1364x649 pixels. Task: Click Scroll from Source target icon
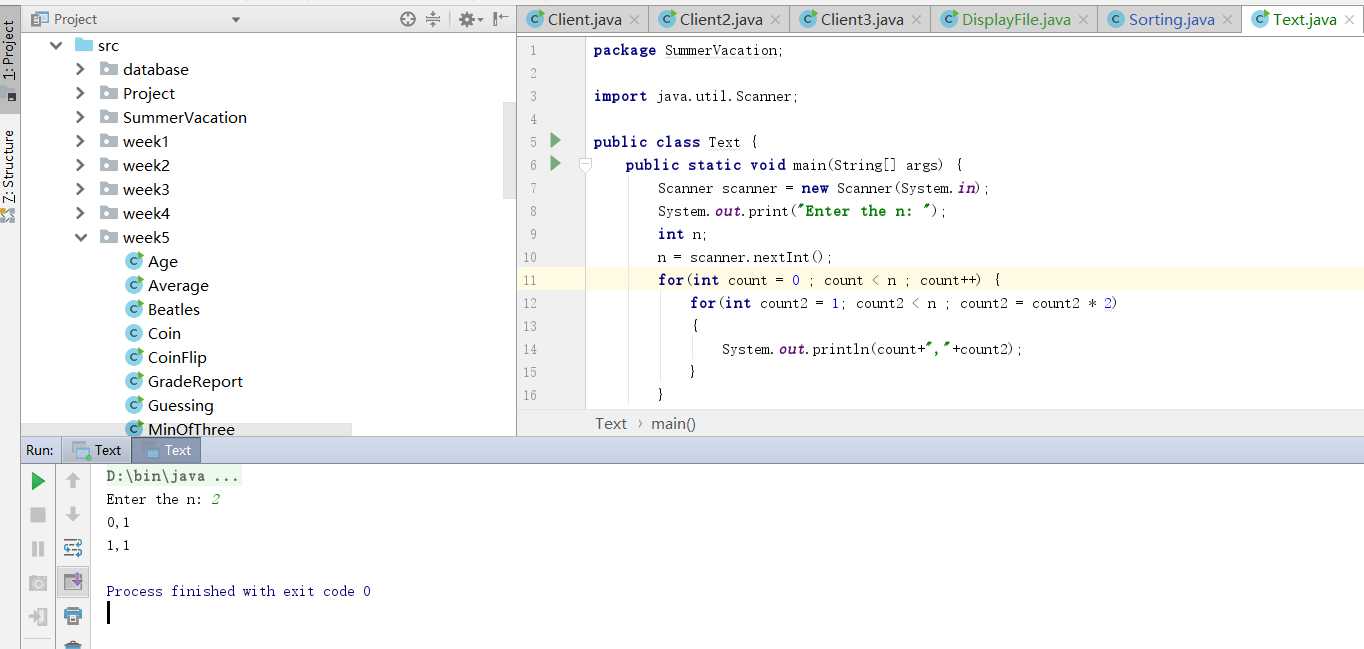[x=408, y=19]
